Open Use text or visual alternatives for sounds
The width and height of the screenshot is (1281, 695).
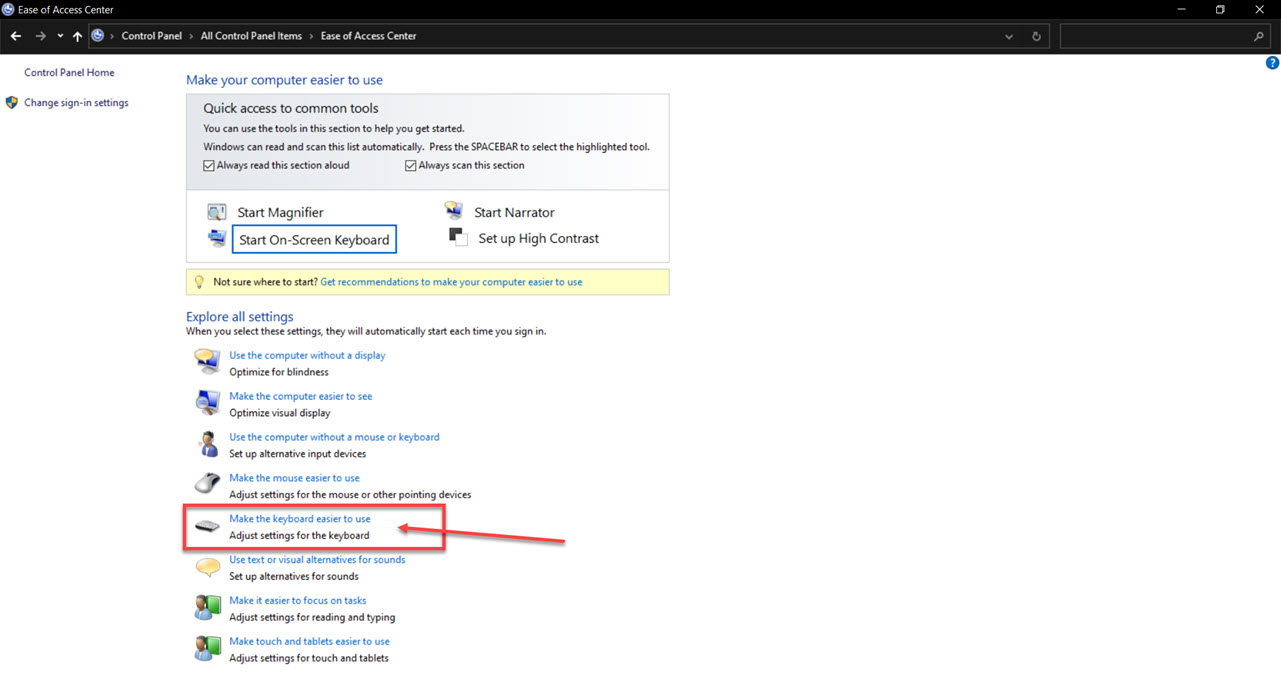click(317, 561)
